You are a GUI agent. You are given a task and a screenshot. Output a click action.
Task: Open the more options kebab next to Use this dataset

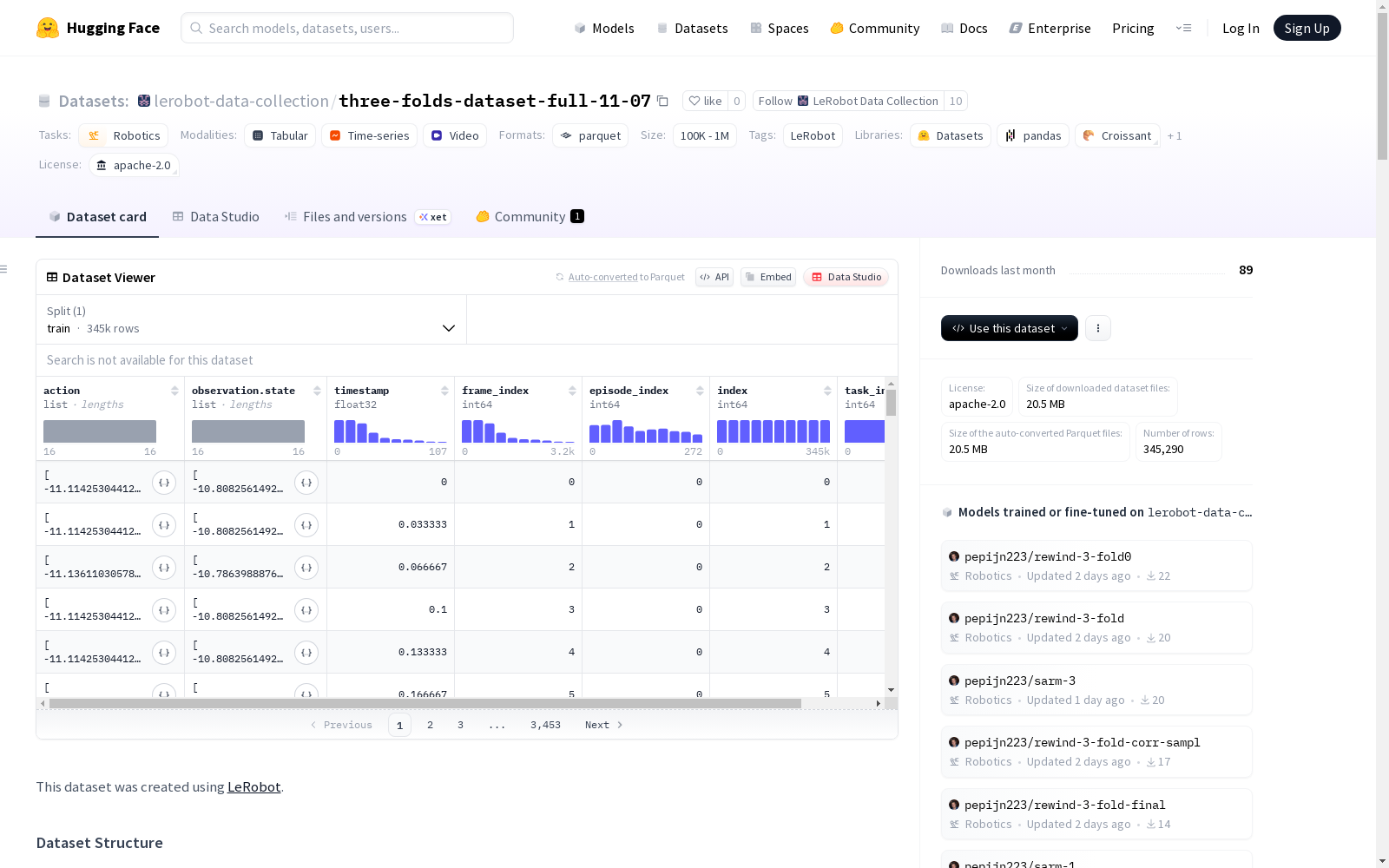(x=1098, y=328)
